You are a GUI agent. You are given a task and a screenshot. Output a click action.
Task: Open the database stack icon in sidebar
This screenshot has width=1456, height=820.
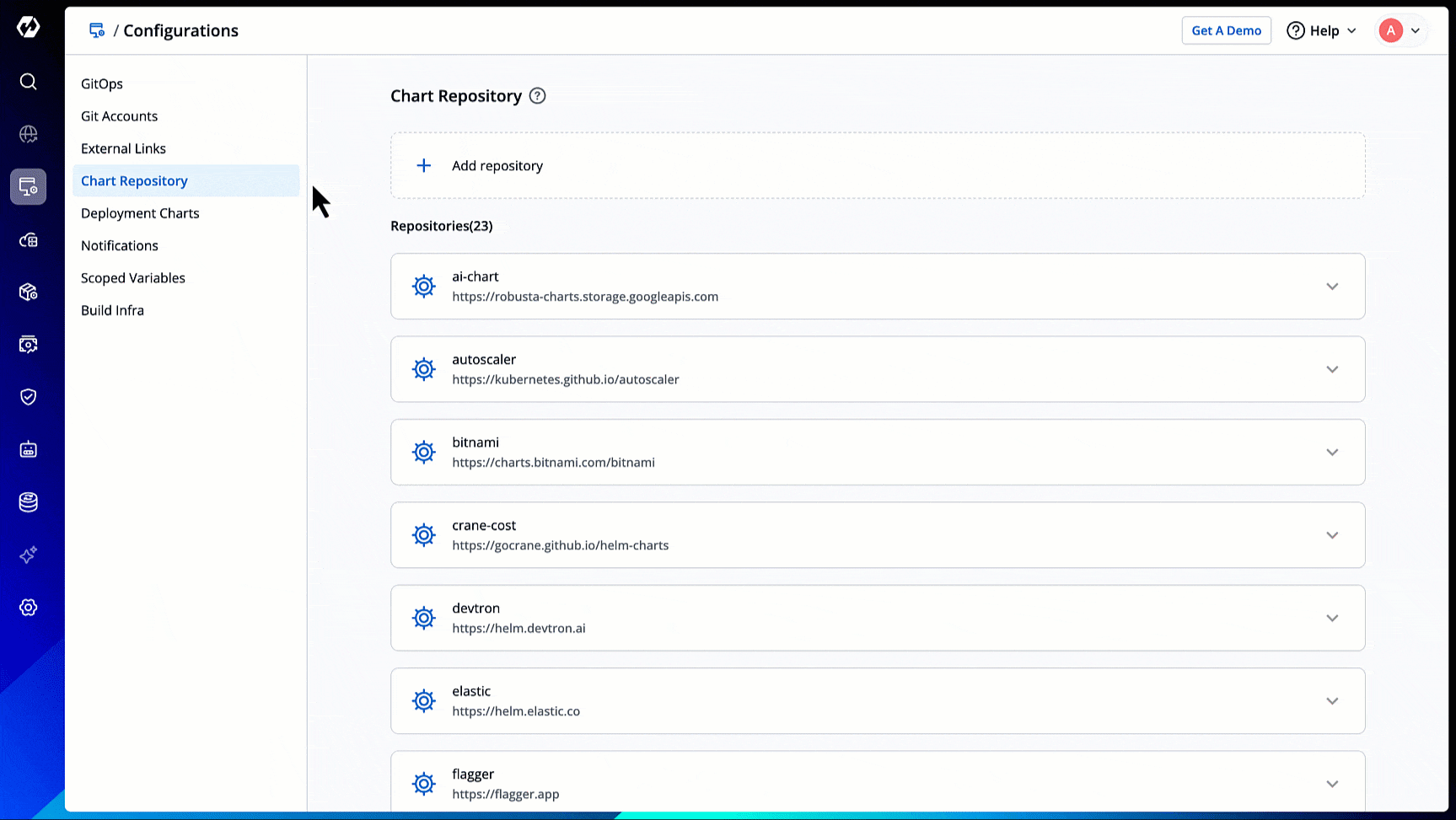[x=28, y=502]
